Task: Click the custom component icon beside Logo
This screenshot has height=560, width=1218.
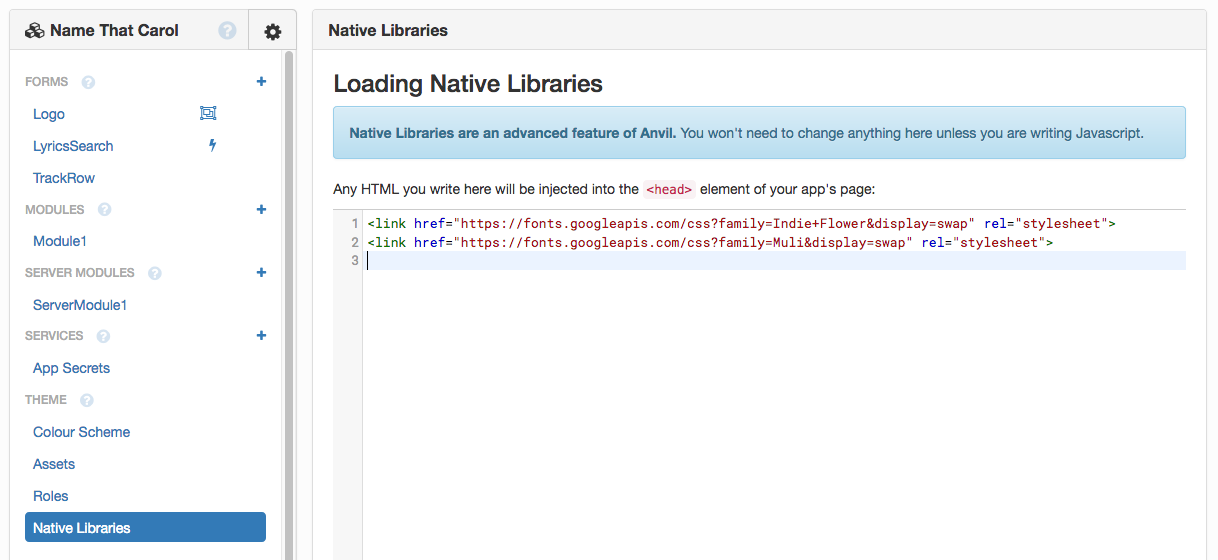Action: 208,114
